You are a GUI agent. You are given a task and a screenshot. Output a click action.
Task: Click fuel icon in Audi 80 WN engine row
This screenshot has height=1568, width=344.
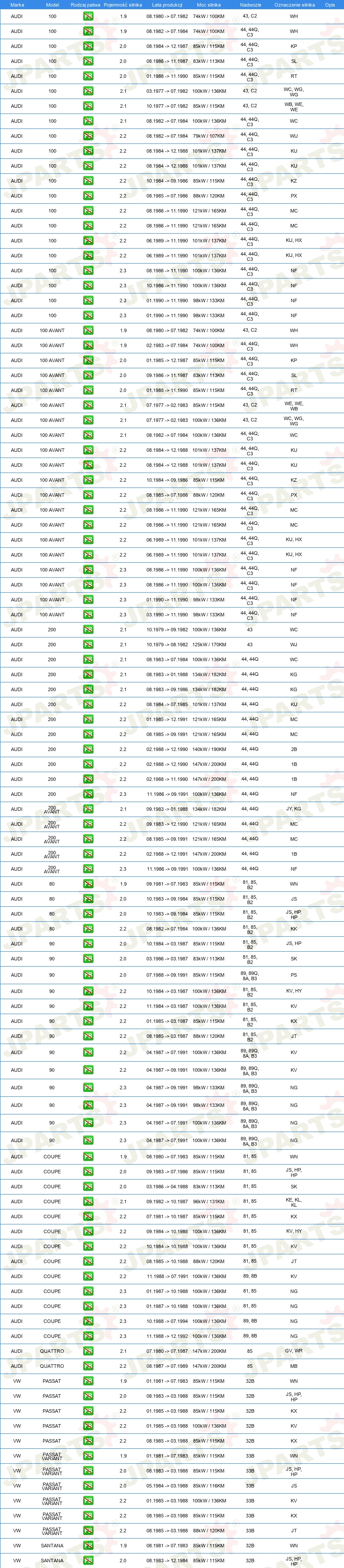coord(88,884)
